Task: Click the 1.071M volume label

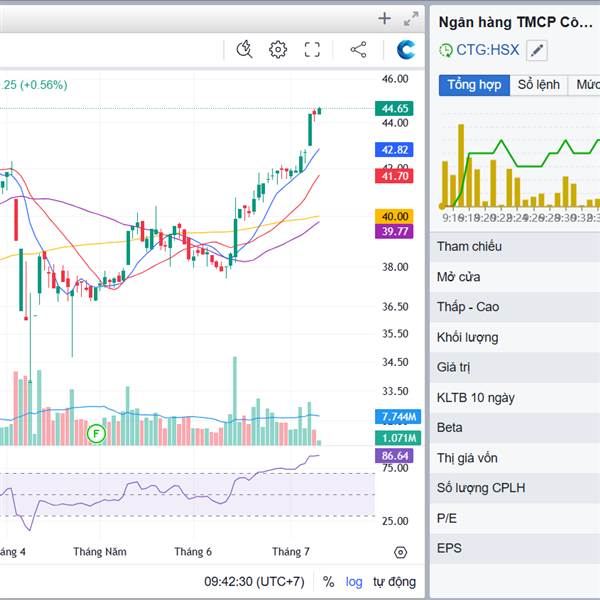Action: [398, 438]
